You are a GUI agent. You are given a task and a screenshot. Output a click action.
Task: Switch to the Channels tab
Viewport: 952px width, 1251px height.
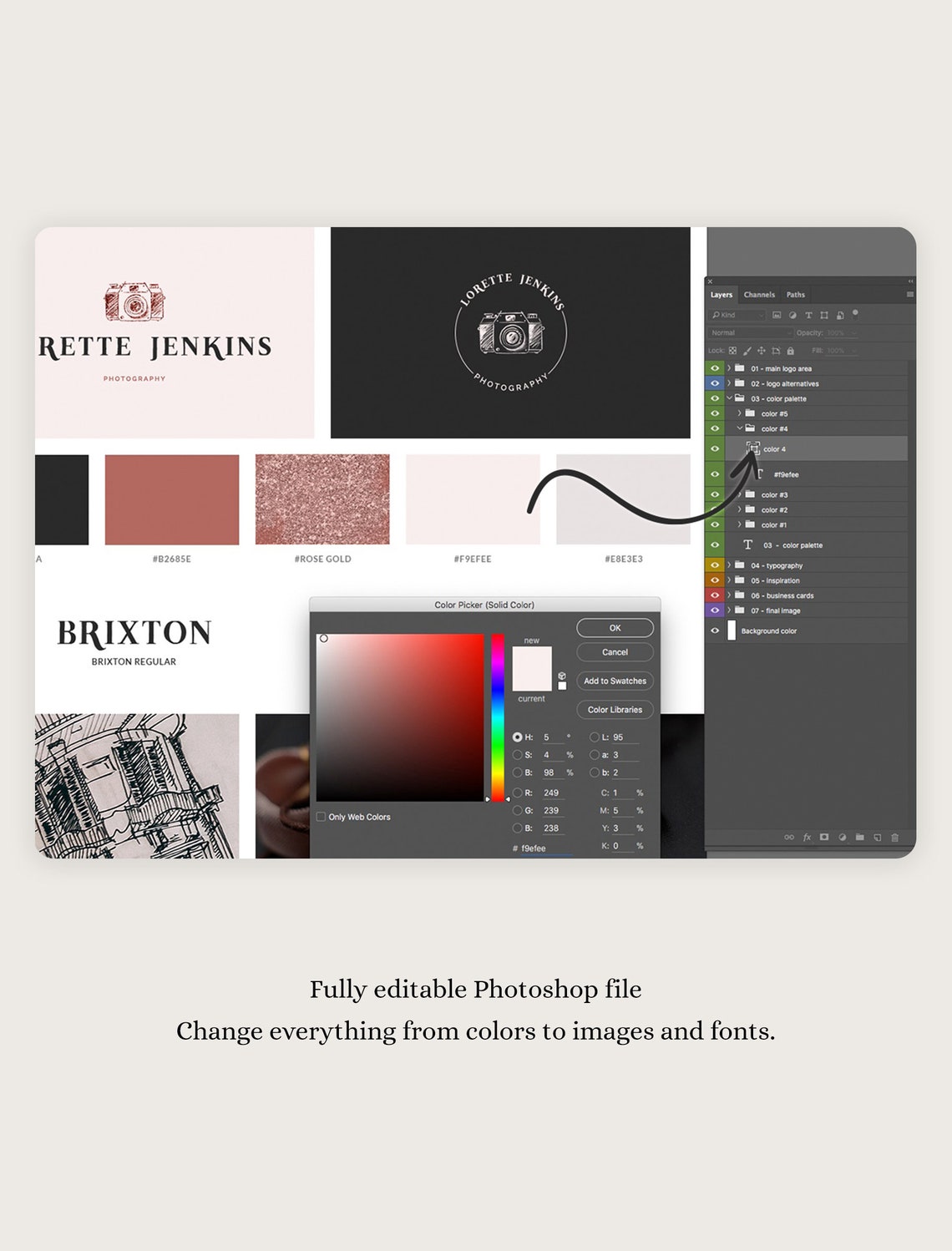[x=759, y=294]
